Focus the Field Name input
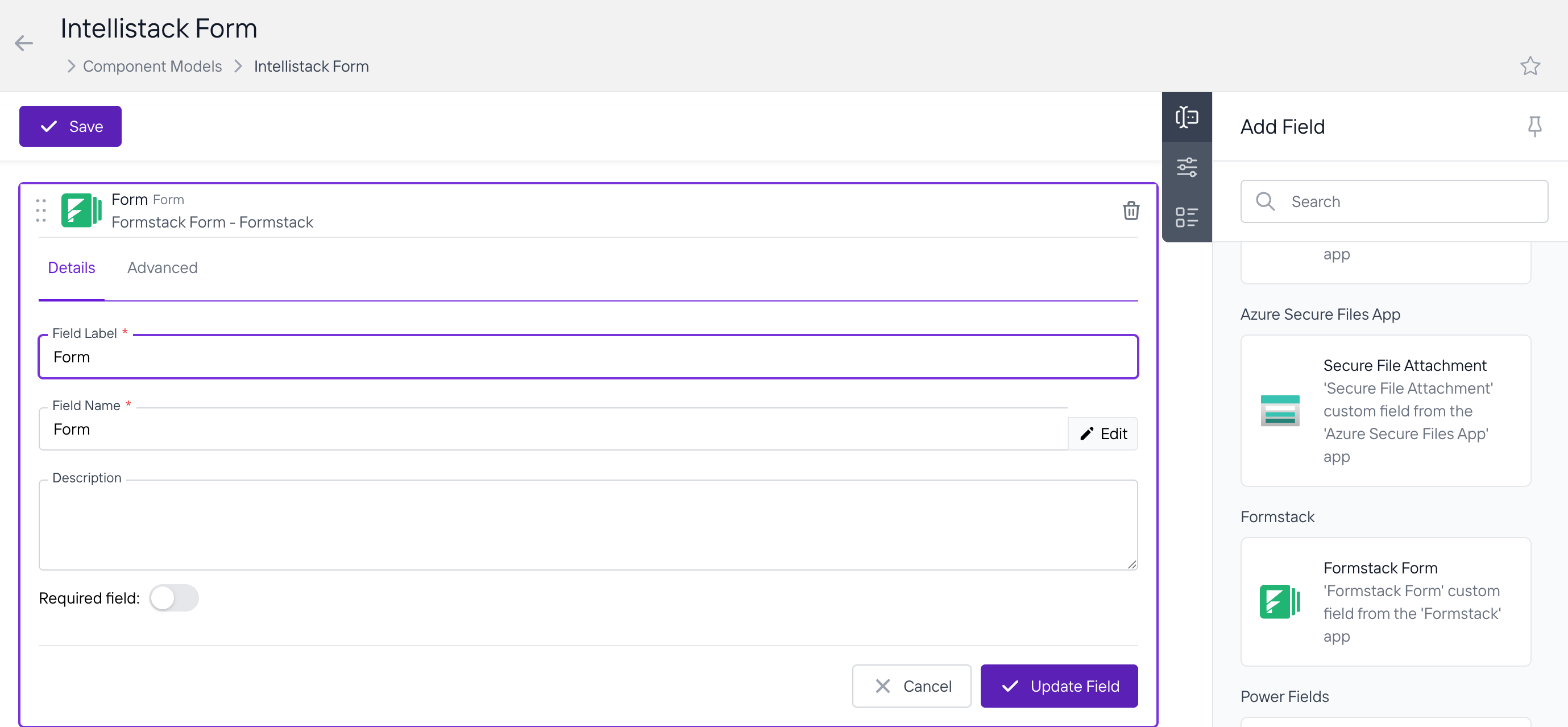This screenshot has width=1568, height=727. click(553, 429)
